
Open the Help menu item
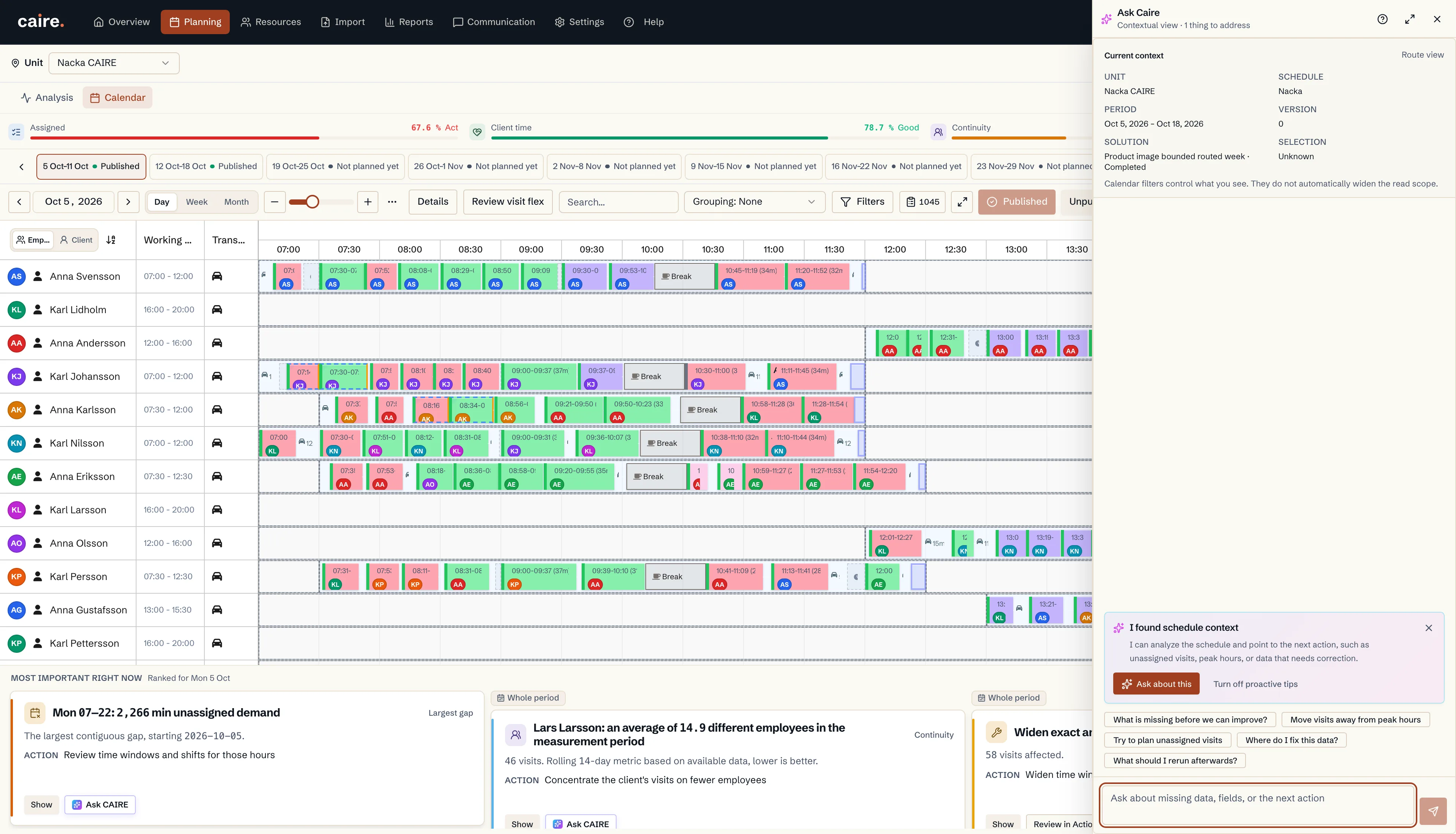[644, 22]
